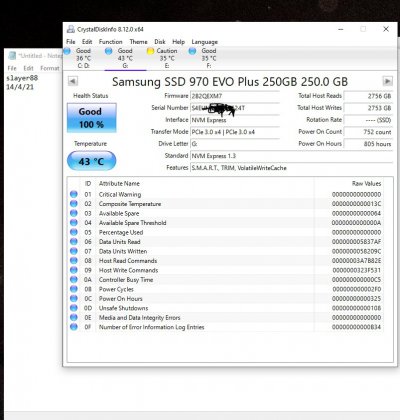Select the Controller Busy Time attribute name

126,280
